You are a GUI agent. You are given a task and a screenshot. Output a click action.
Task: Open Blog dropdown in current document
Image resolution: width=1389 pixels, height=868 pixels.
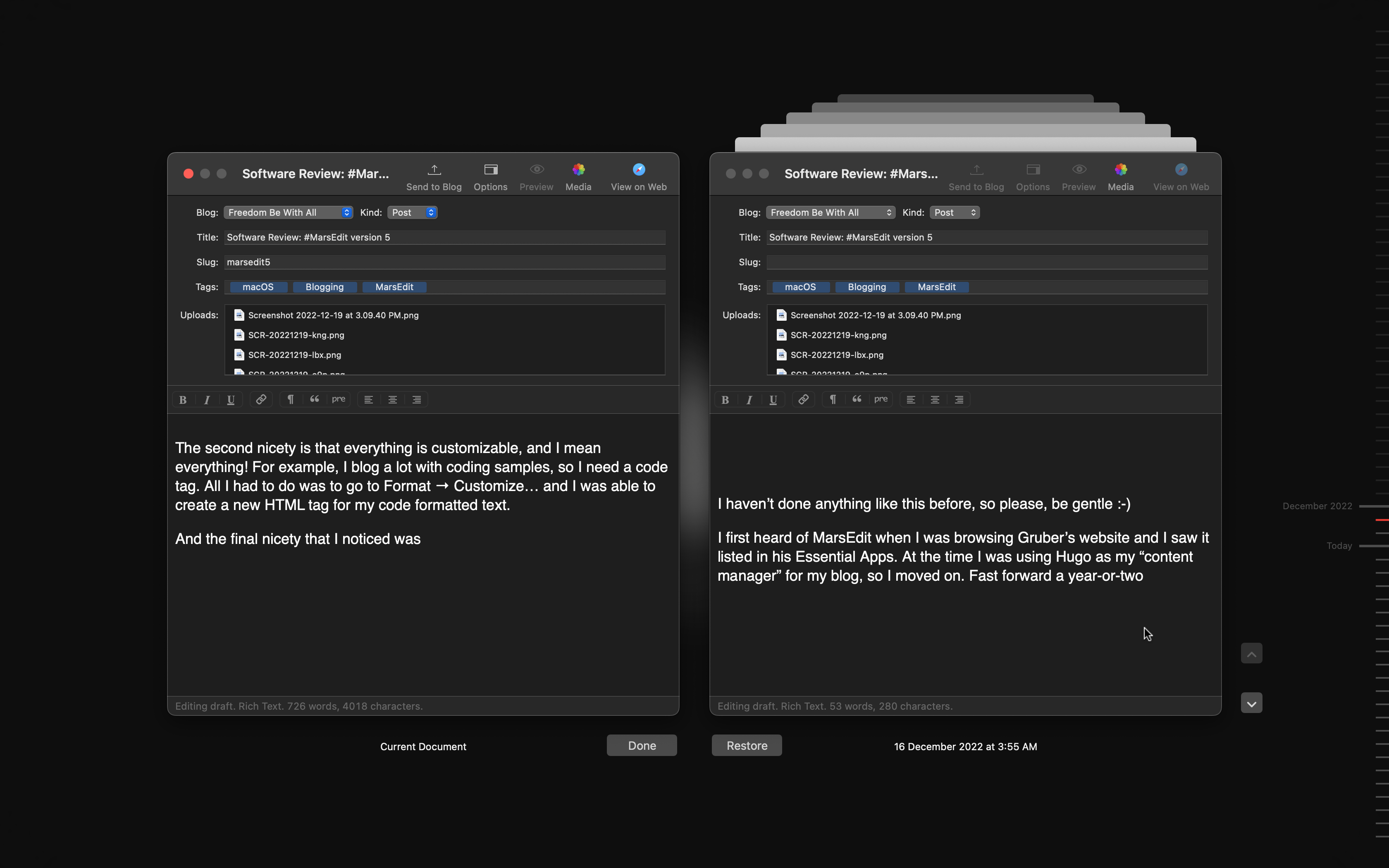(x=288, y=212)
